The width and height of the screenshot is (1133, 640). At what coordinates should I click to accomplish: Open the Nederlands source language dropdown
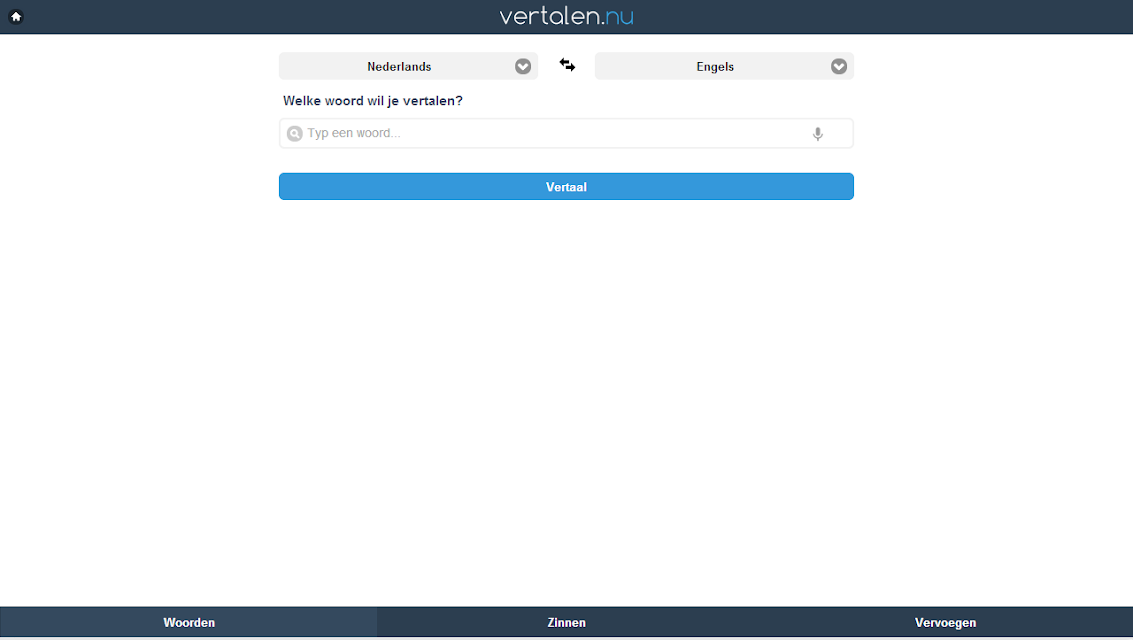408,66
